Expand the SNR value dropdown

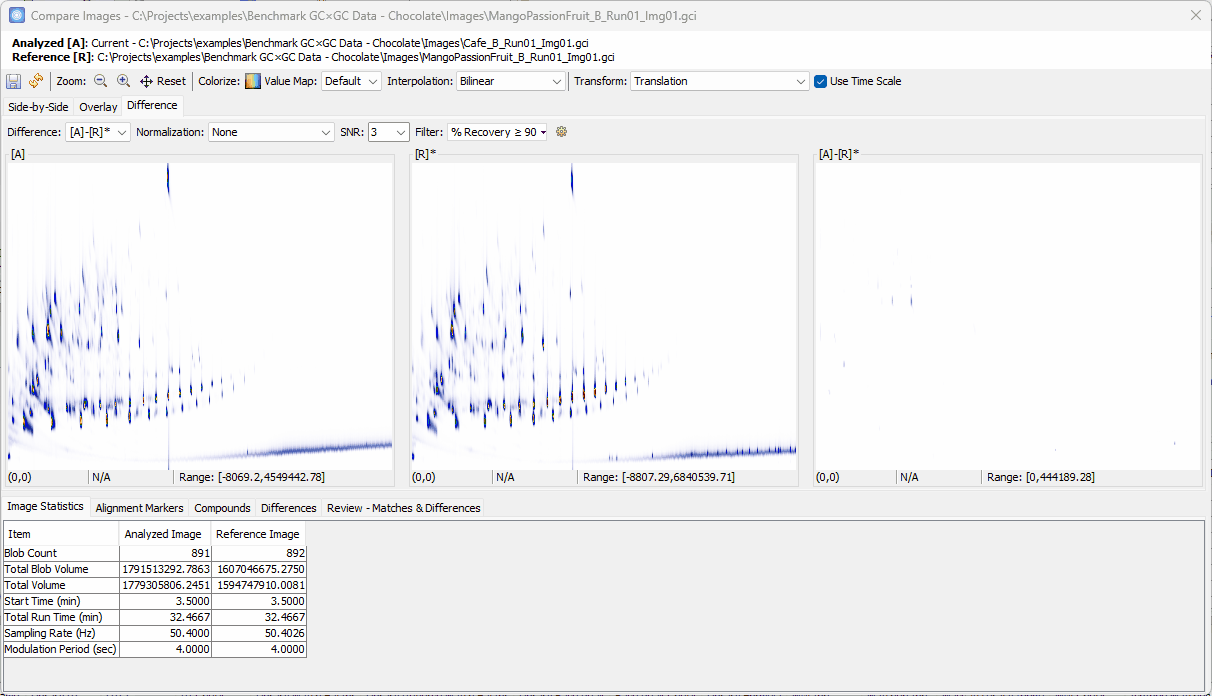coord(388,132)
